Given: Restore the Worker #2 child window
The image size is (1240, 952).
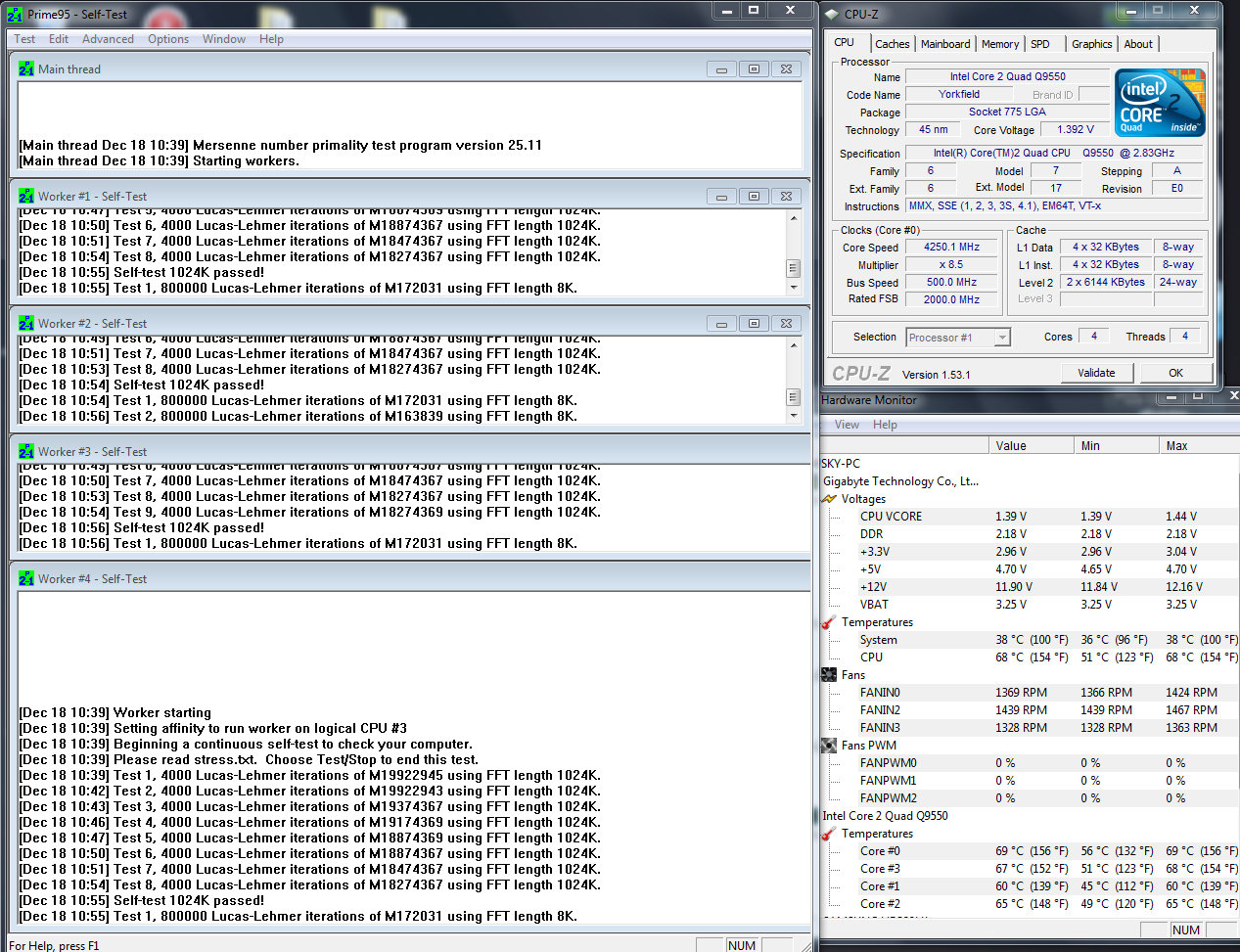Looking at the screenshot, I should pyautogui.click(x=754, y=324).
